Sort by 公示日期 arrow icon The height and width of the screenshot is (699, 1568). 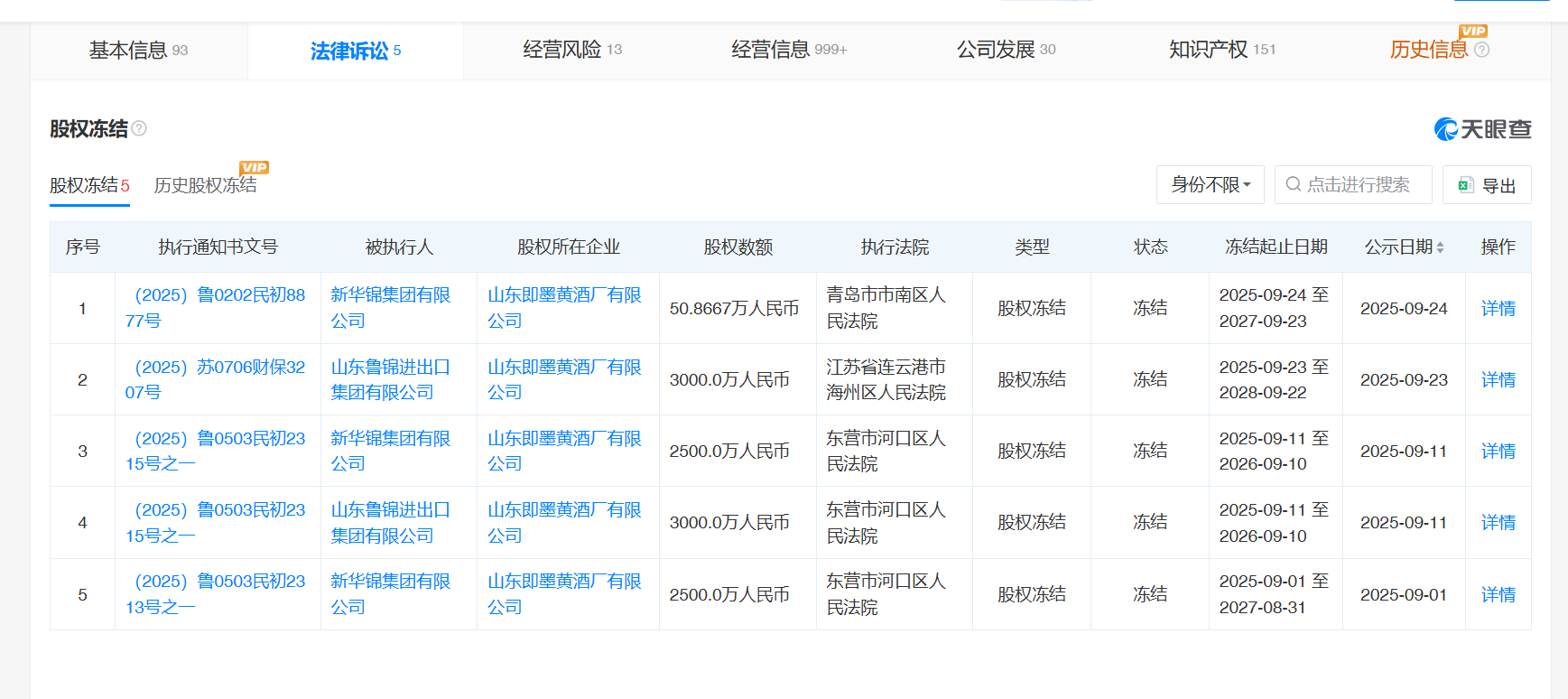pyautogui.click(x=1440, y=247)
